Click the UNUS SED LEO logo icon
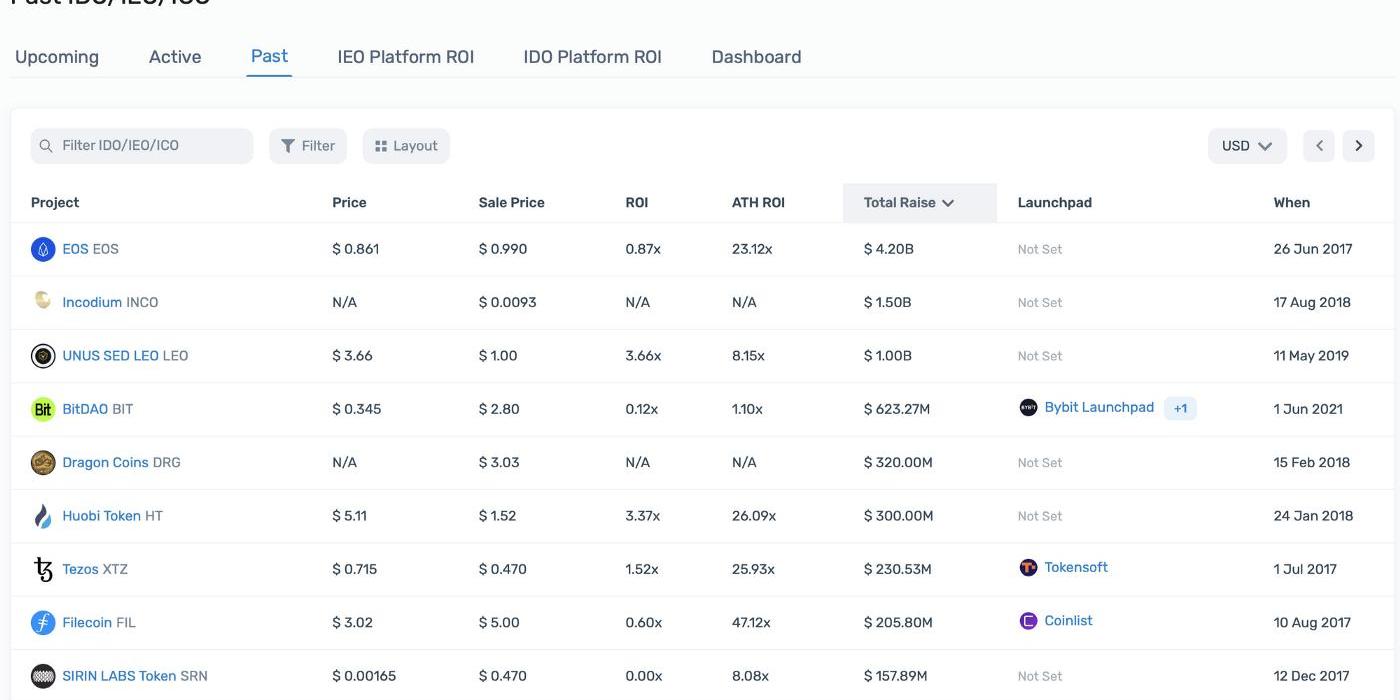Image resolution: width=1400 pixels, height=700 pixels. point(43,356)
